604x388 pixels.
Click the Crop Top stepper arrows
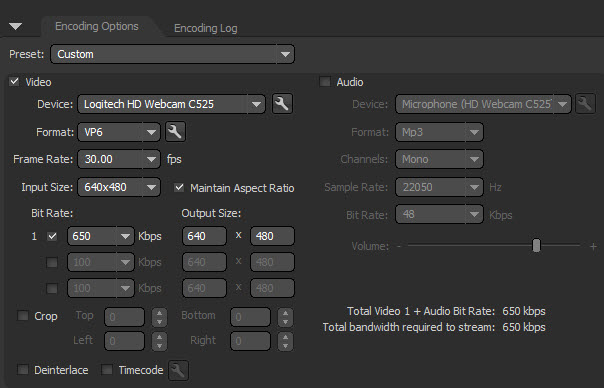pyautogui.click(x=159, y=317)
